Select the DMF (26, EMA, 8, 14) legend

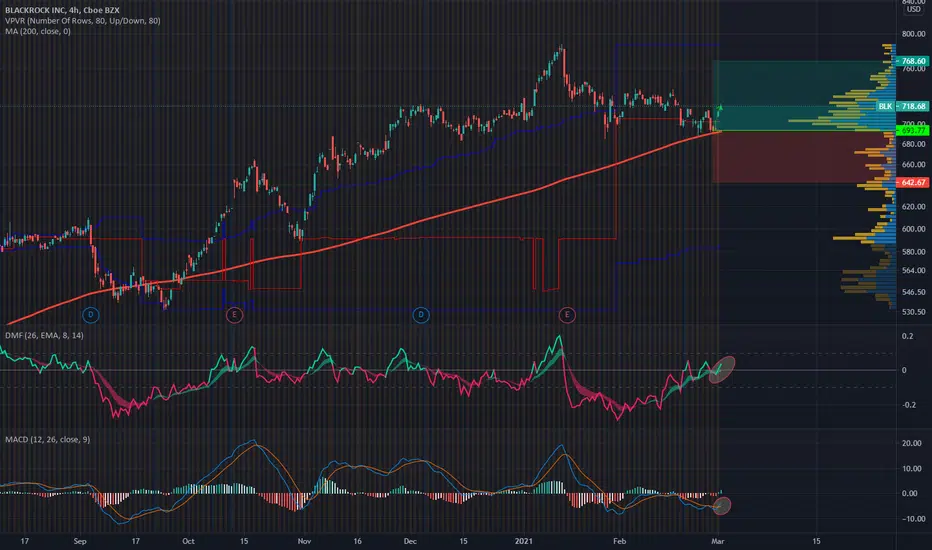45,335
